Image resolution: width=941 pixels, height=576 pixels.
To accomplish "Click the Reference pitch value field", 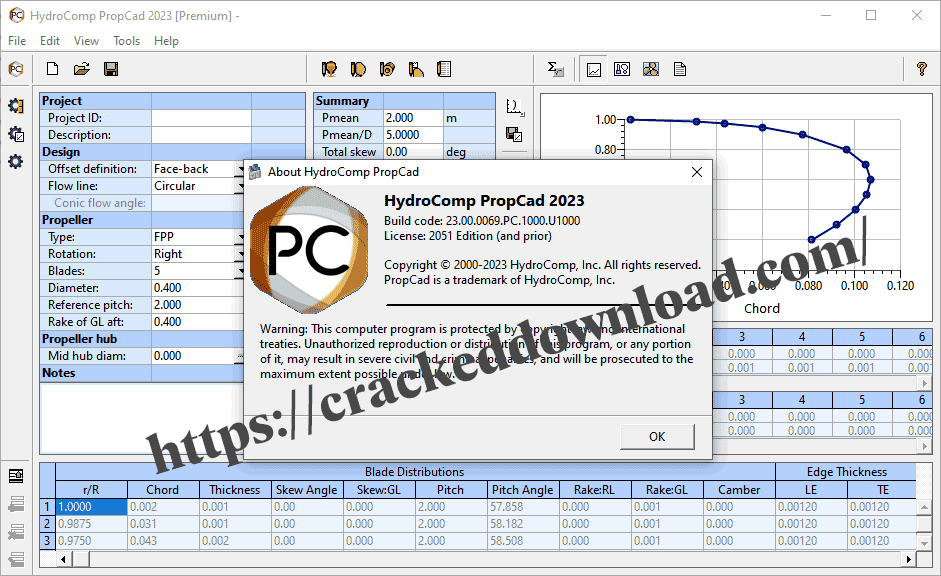I will pos(197,305).
